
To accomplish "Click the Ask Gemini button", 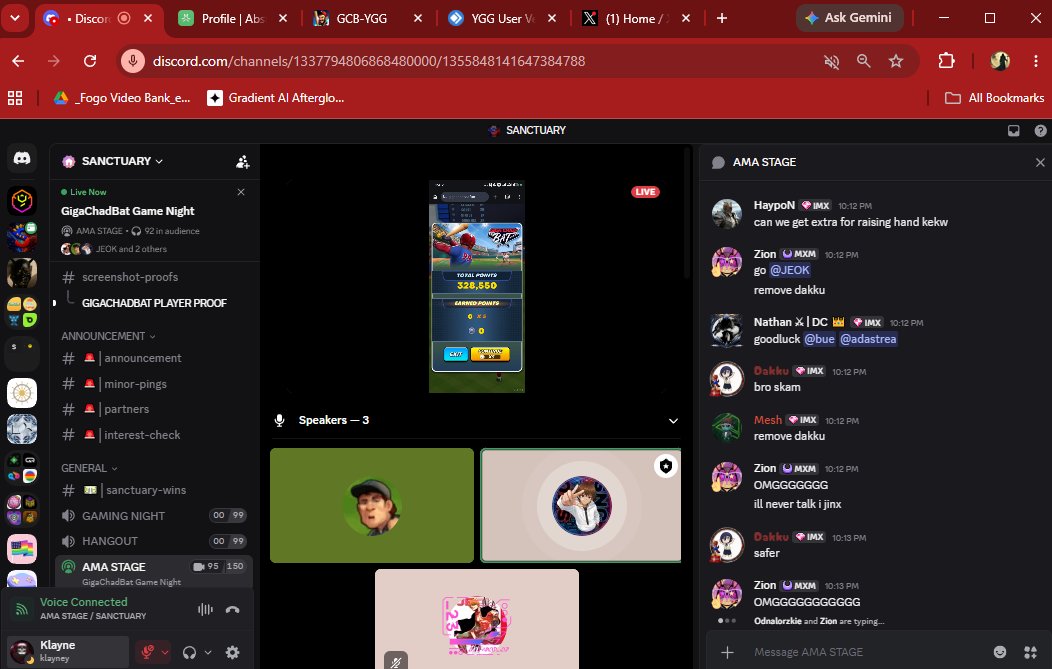I will [849, 18].
